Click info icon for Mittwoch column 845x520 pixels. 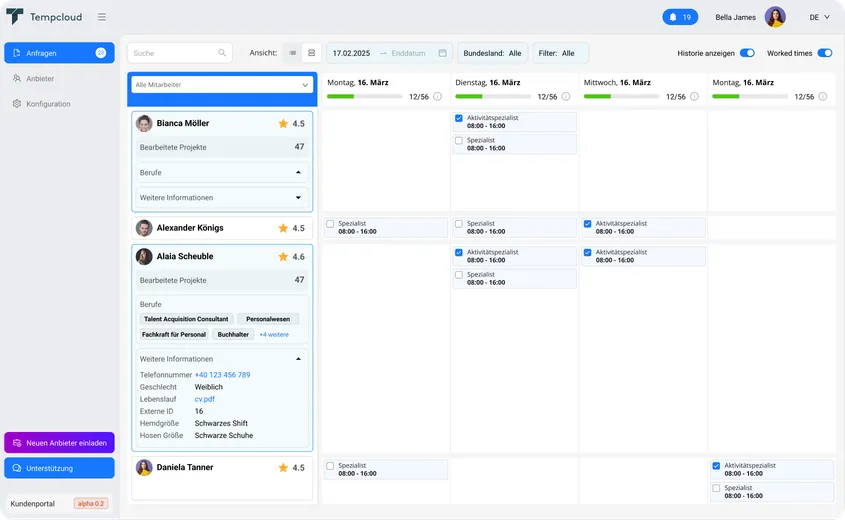pyautogui.click(x=695, y=96)
